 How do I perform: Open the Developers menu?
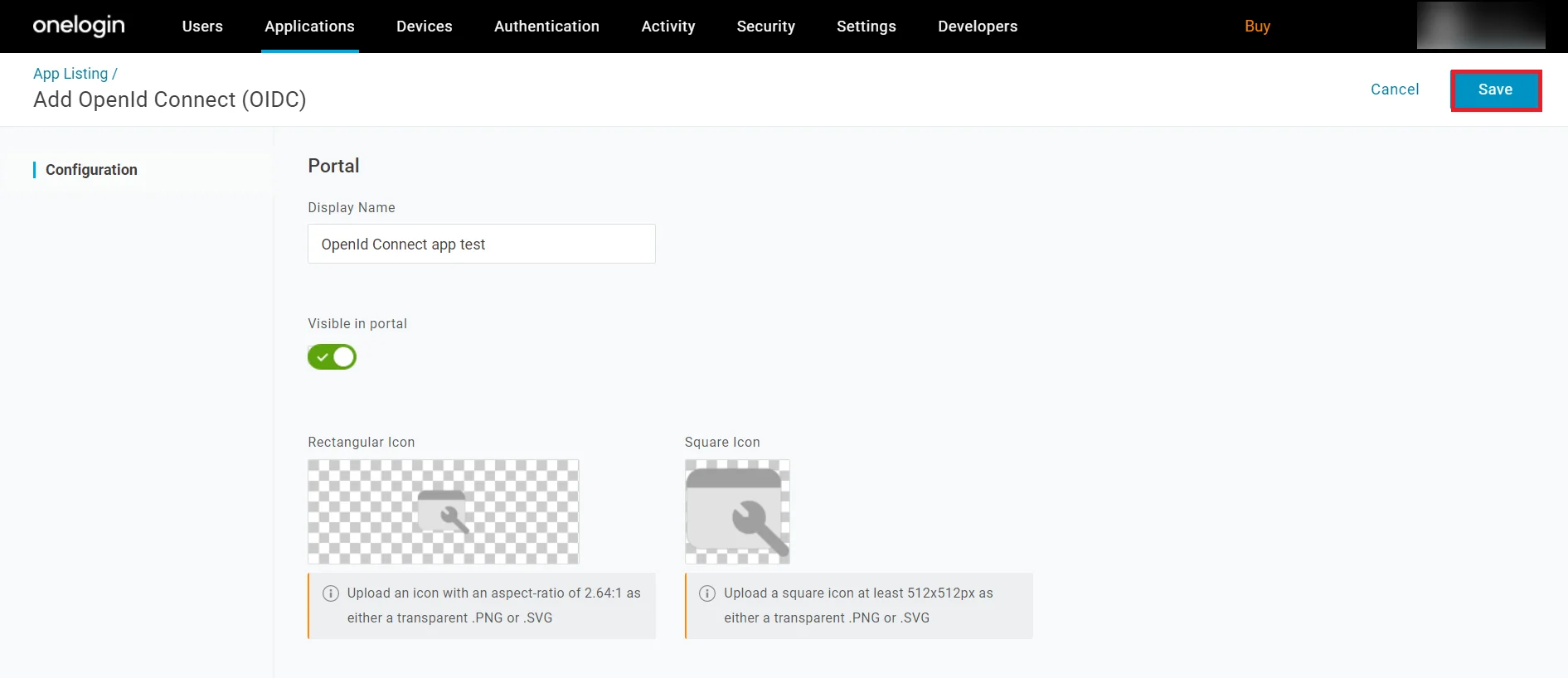[978, 27]
